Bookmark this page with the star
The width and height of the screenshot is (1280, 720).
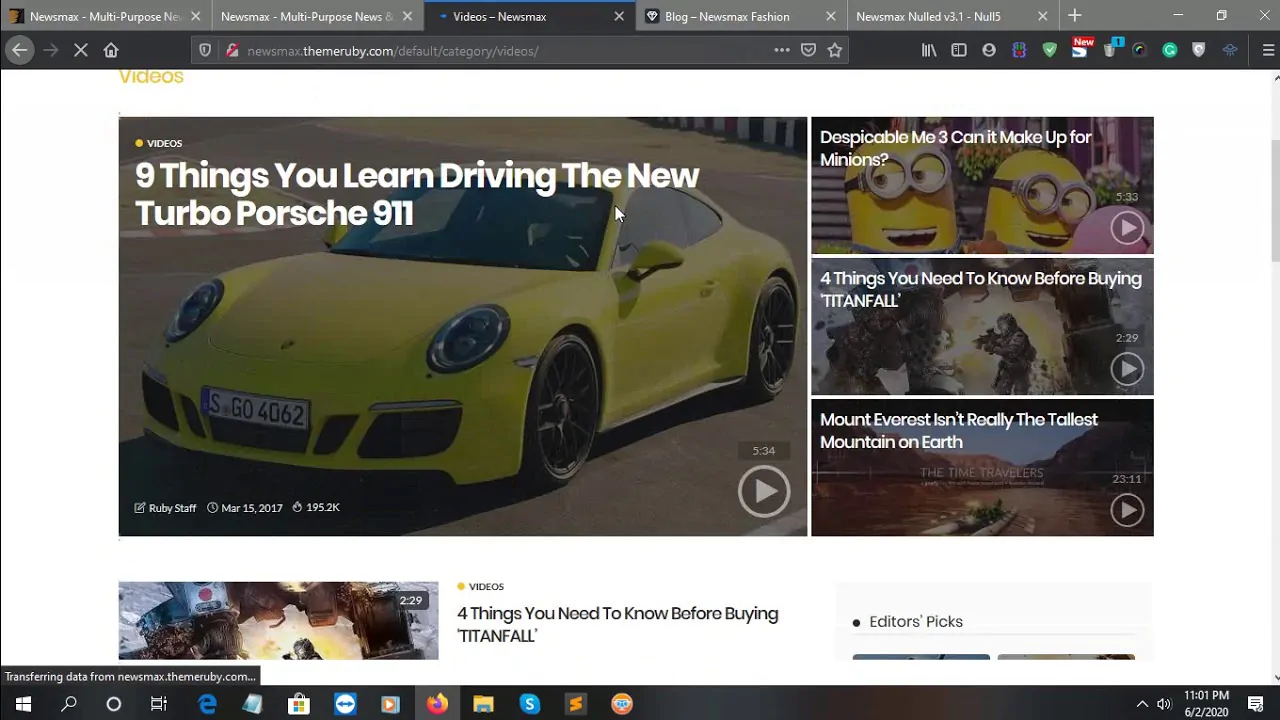[x=835, y=50]
